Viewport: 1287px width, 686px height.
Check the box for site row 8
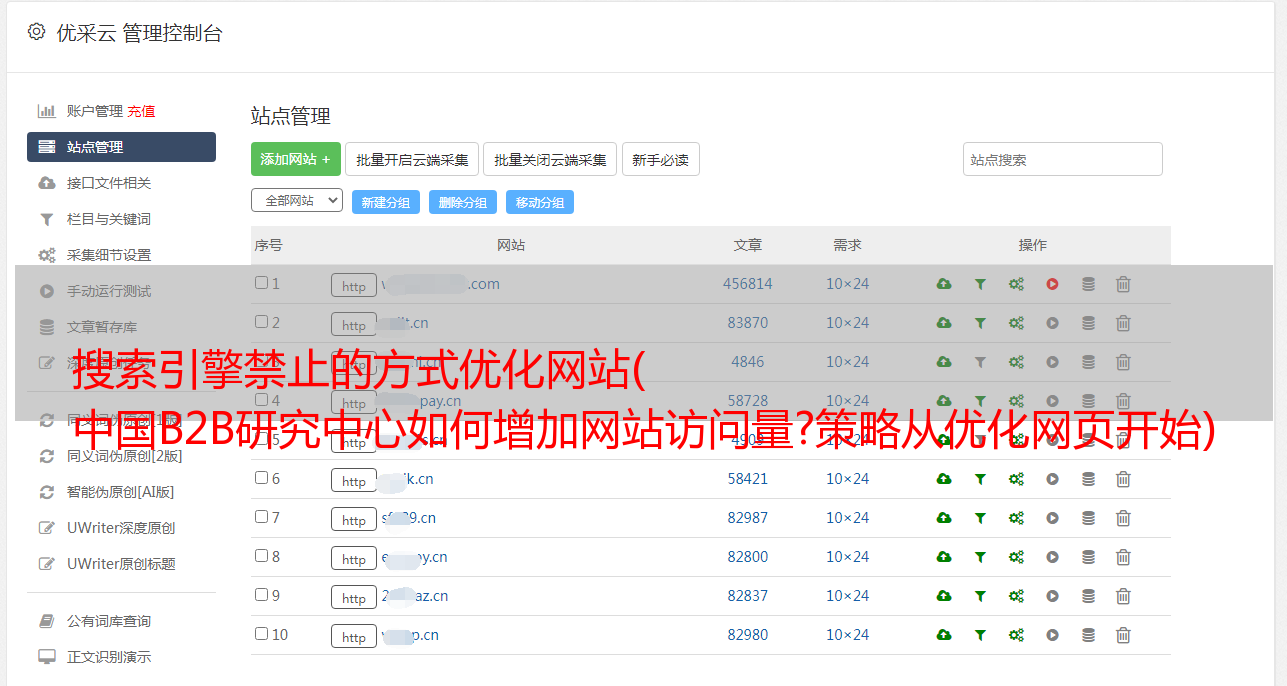pos(261,556)
